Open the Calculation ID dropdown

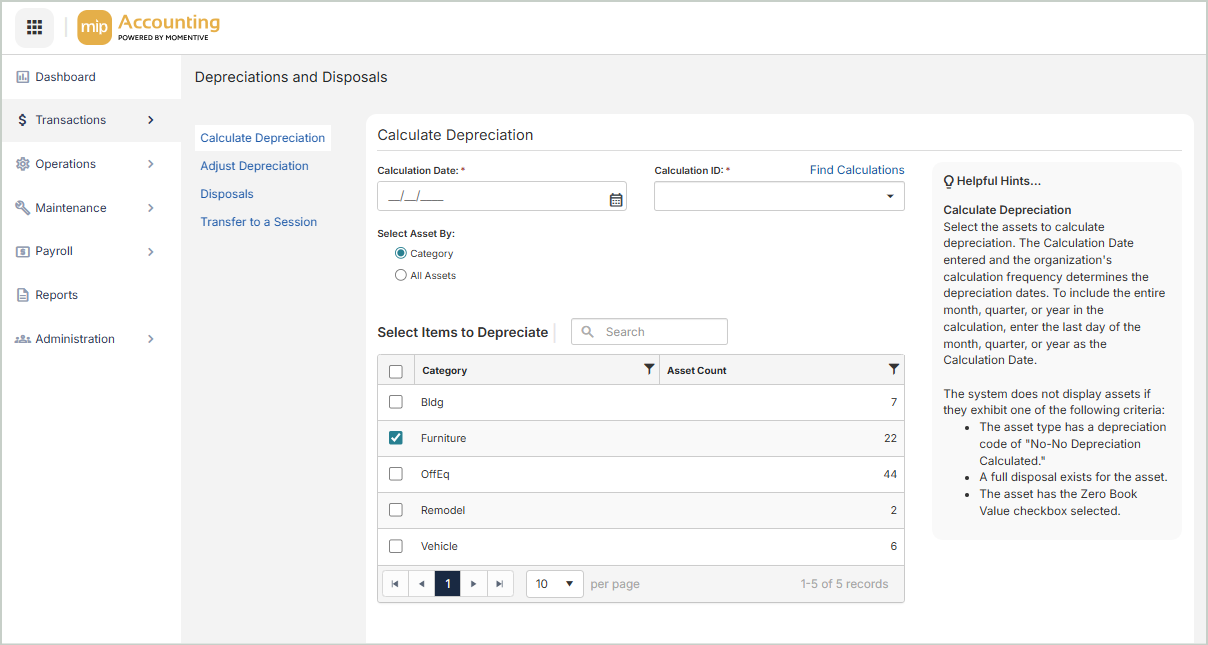(779, 197)
